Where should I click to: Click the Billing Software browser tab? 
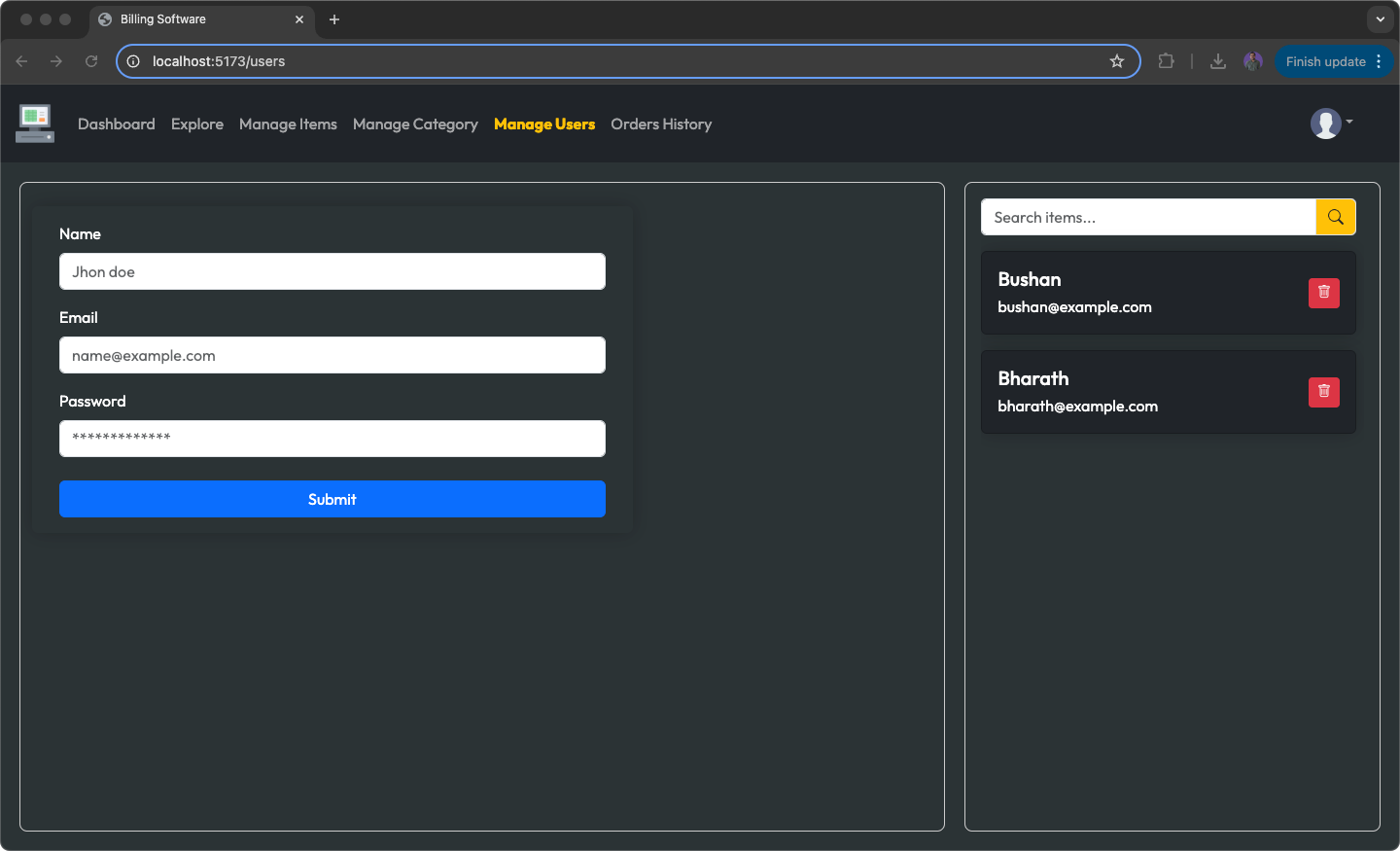[x=202, y=19]
